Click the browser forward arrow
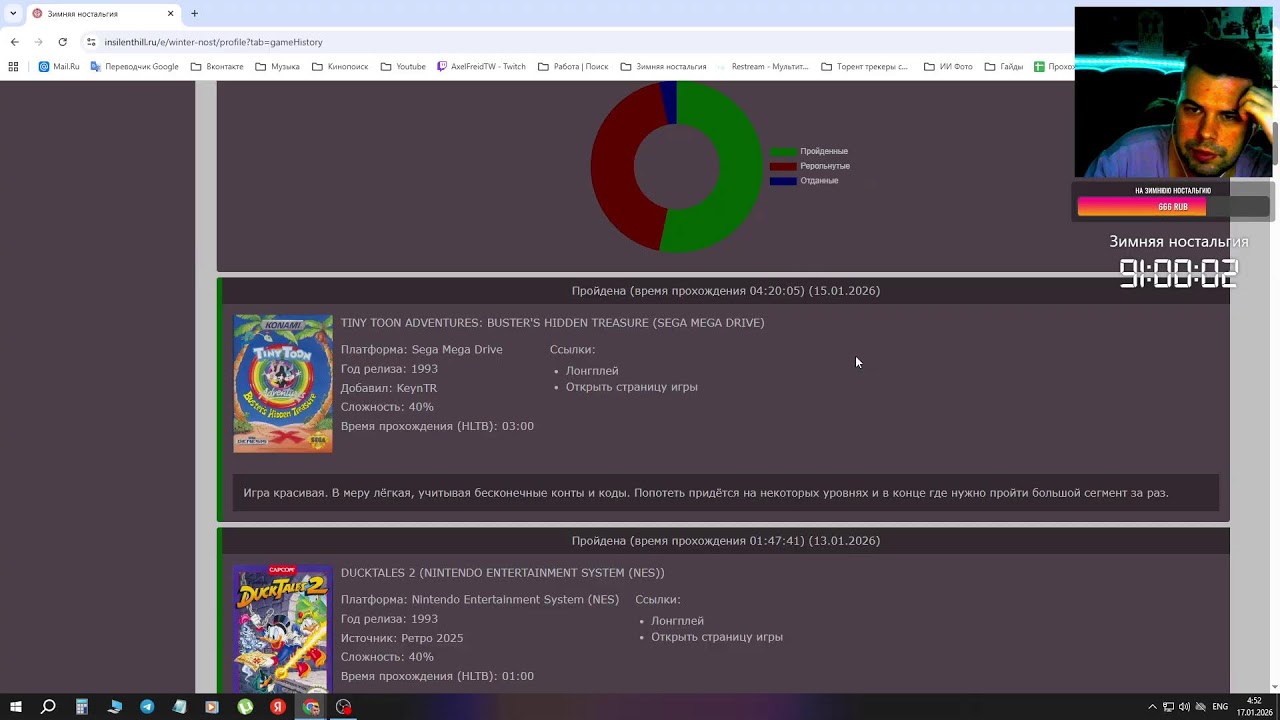Image resolution: width=1280 pixels, height=720 pixels. [x=38, y=42]
